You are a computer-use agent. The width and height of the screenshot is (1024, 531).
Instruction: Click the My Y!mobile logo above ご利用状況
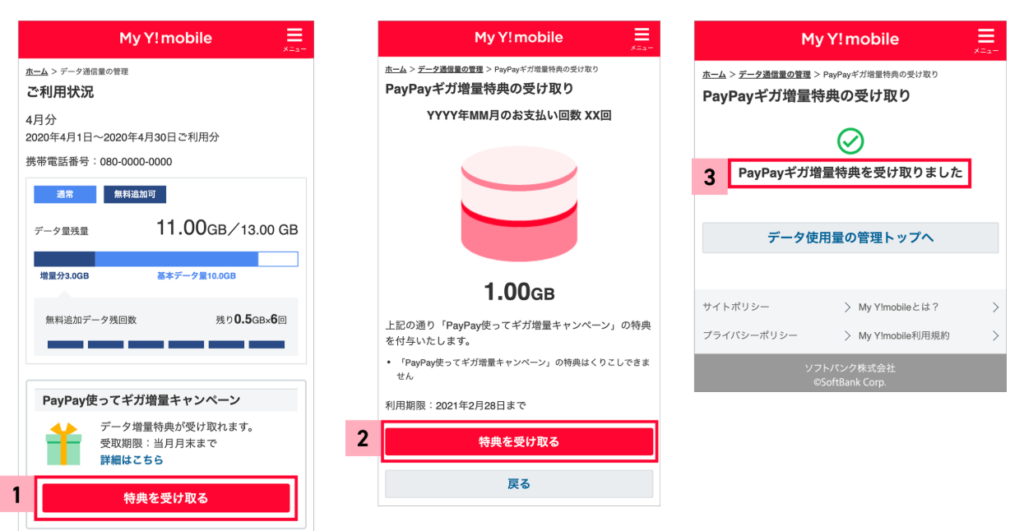165,38
